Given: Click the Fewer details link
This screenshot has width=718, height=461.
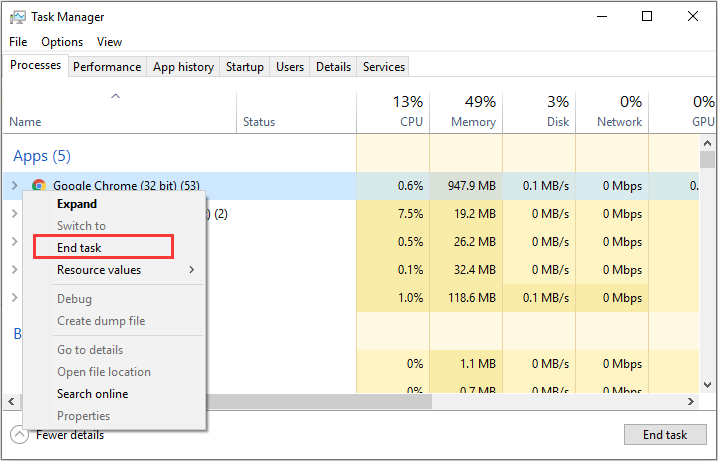Looking at the screenshot, I should tap(70, 435).
